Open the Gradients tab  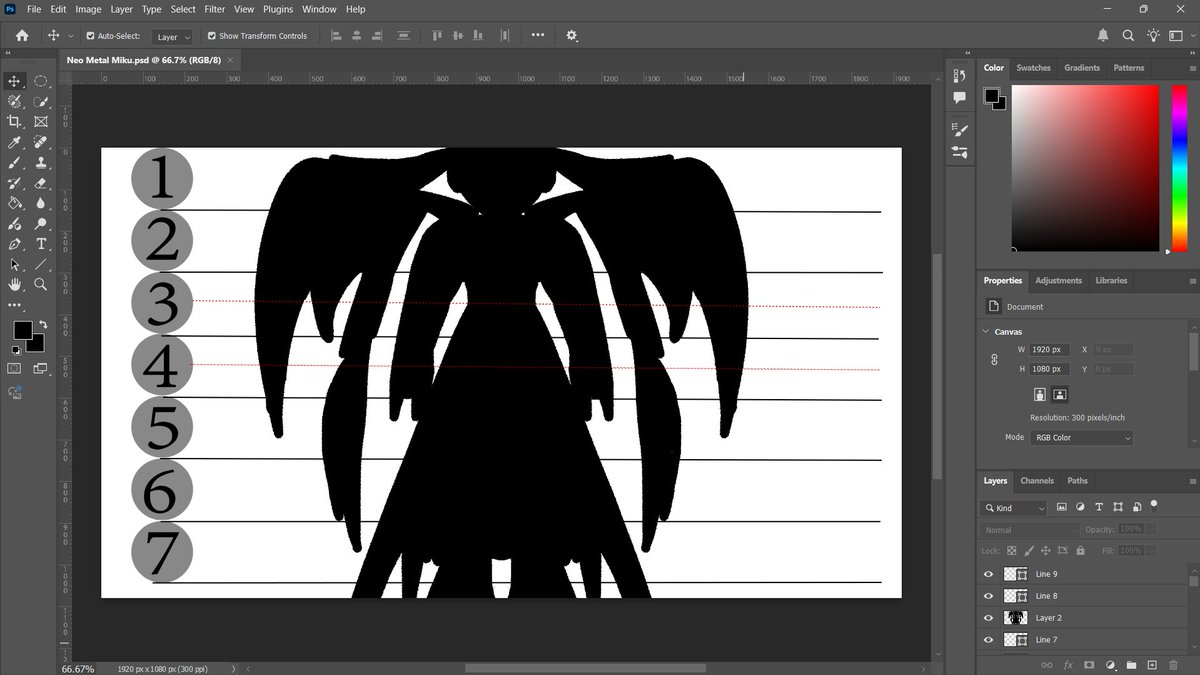[1081, 68]
